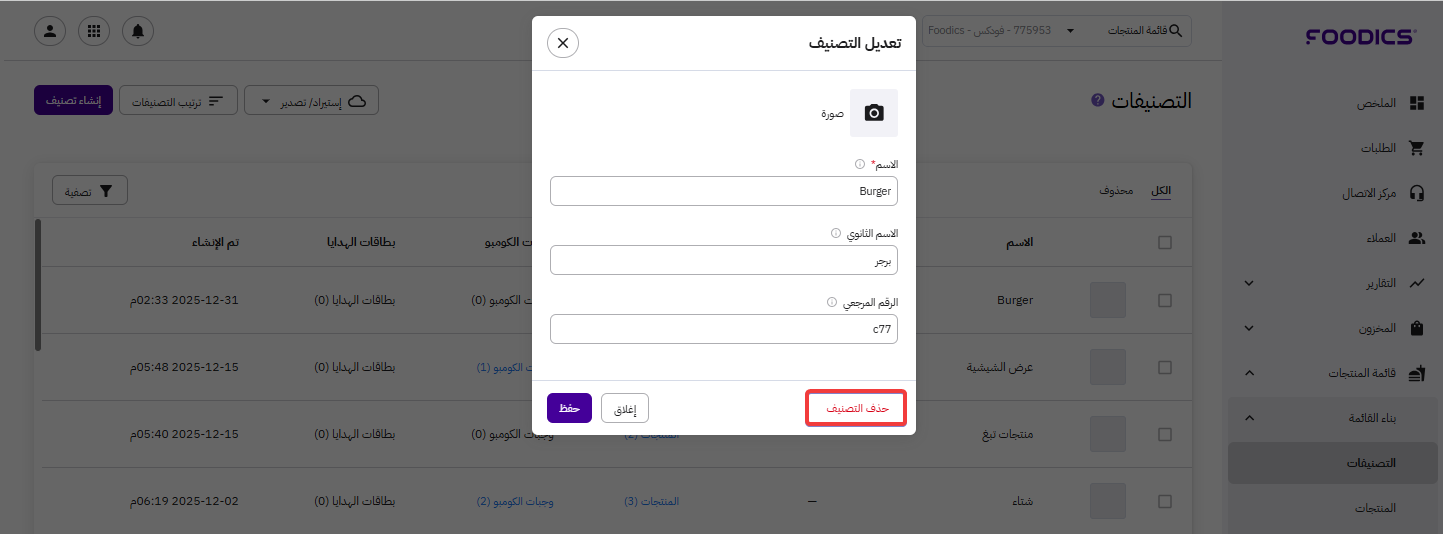Open the إستيراد/تصدير dropdown
Viewport: 1443px width, 534px height.
point(312,101)
